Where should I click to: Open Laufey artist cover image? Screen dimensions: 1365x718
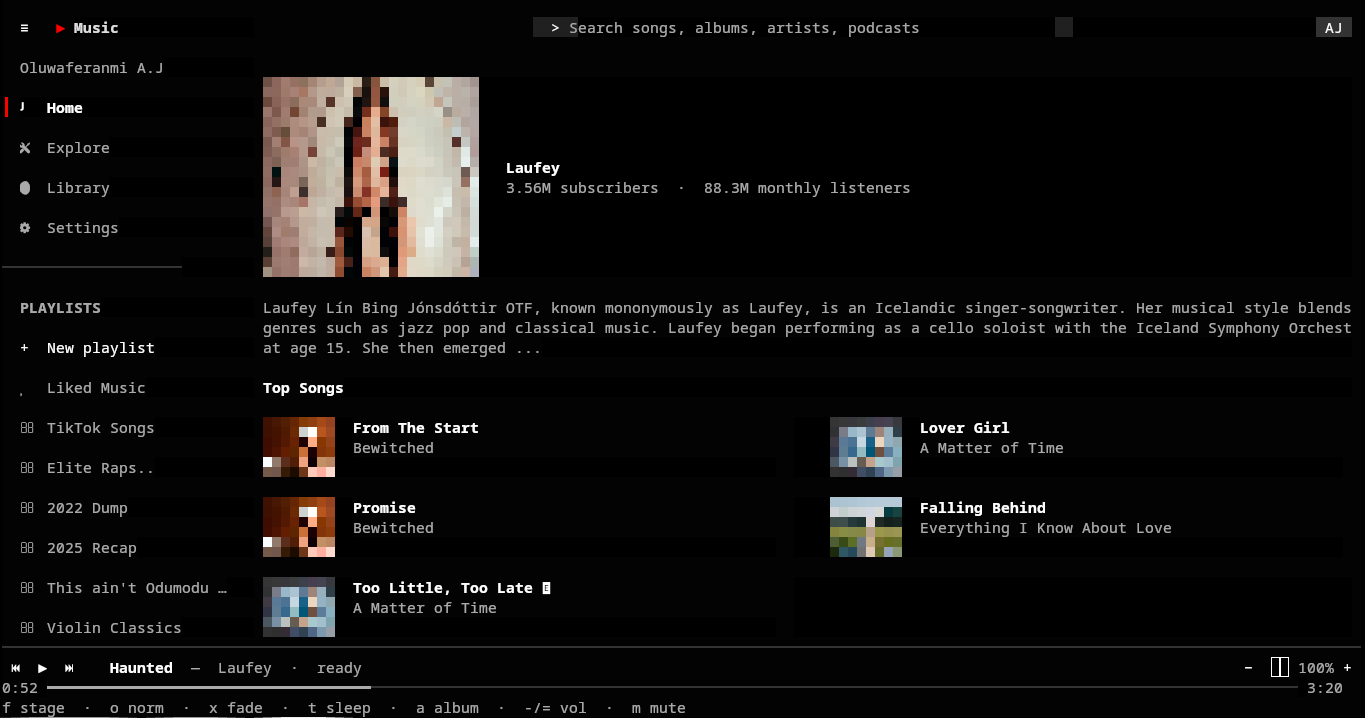click(x=371, y=177)
